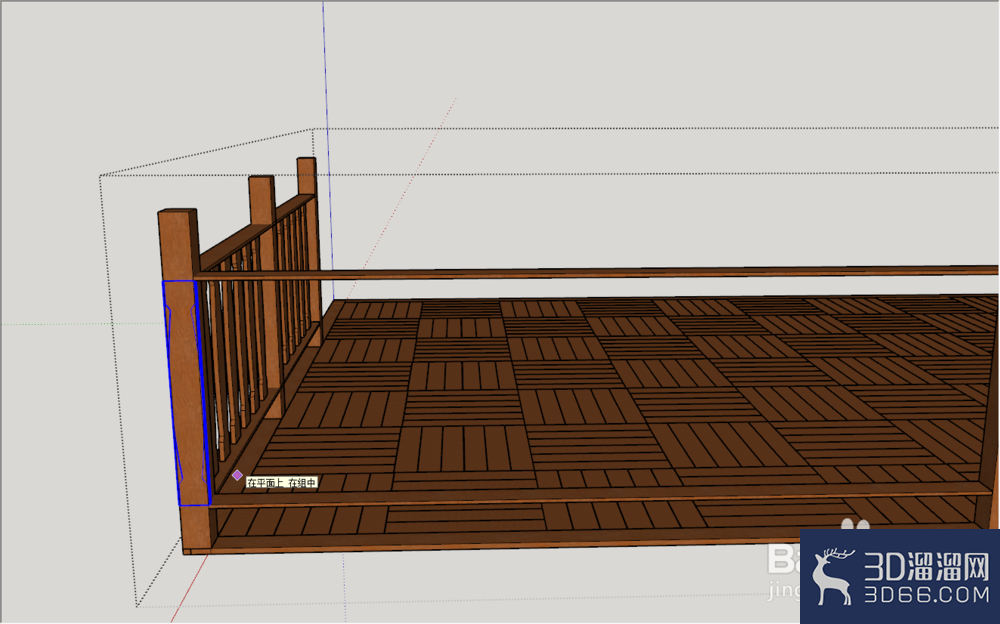Click the purple diamond inference point
1000x624 pixels.
pos(237,475)
